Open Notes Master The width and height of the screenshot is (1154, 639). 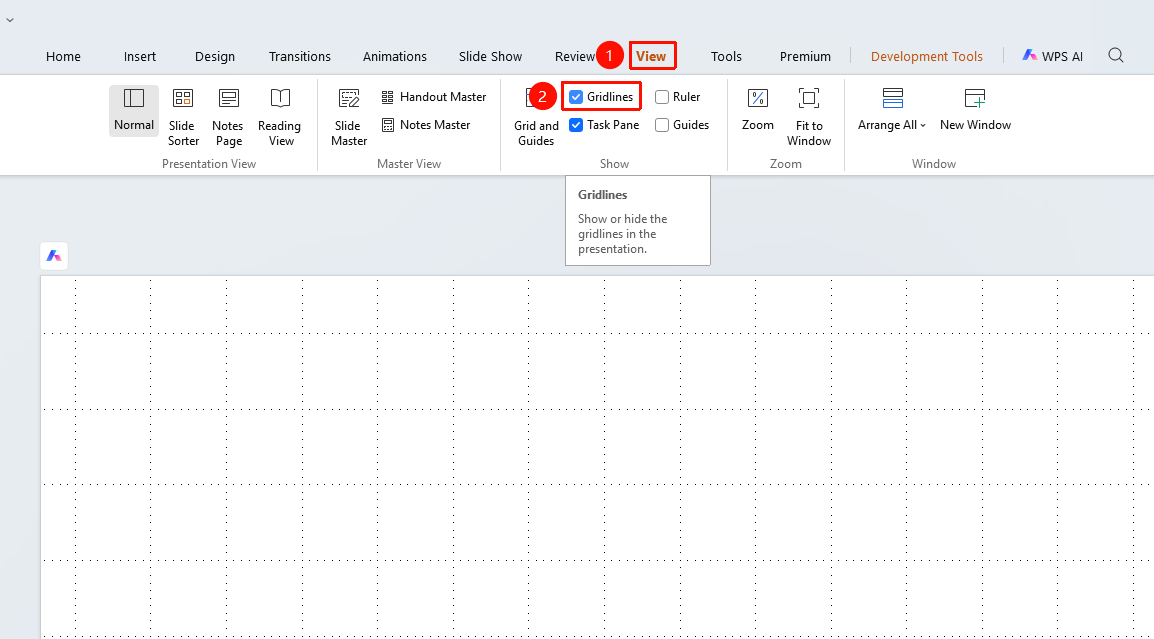coord(425,125)
